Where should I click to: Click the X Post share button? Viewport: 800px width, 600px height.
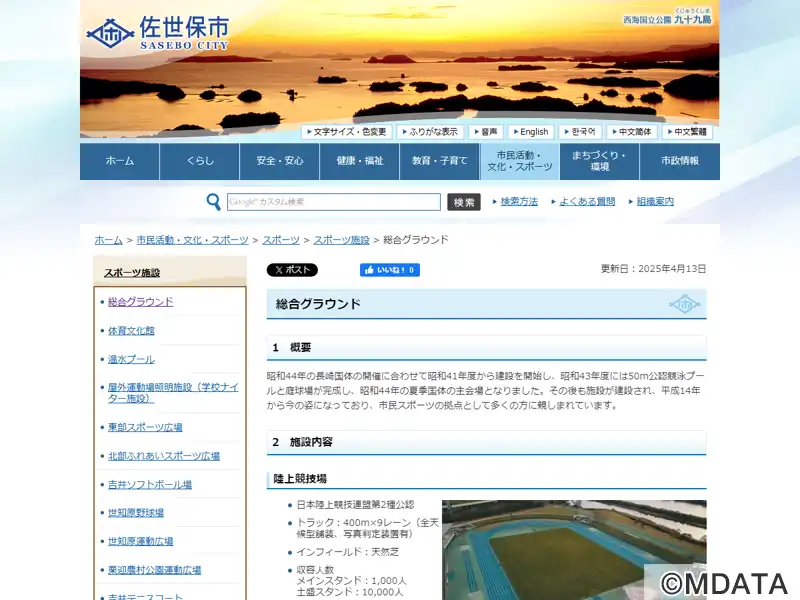[x=292, y=270]
